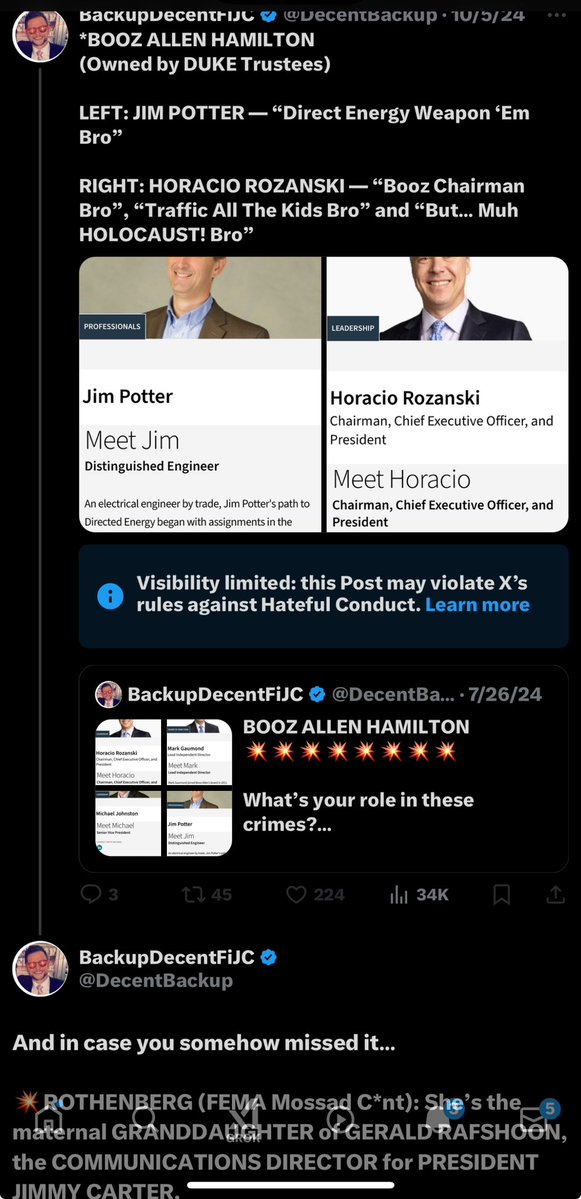Click the Learn more link
Image resolution: width=581 pixels, height=1199 pixels.
(x=477, y=605)
